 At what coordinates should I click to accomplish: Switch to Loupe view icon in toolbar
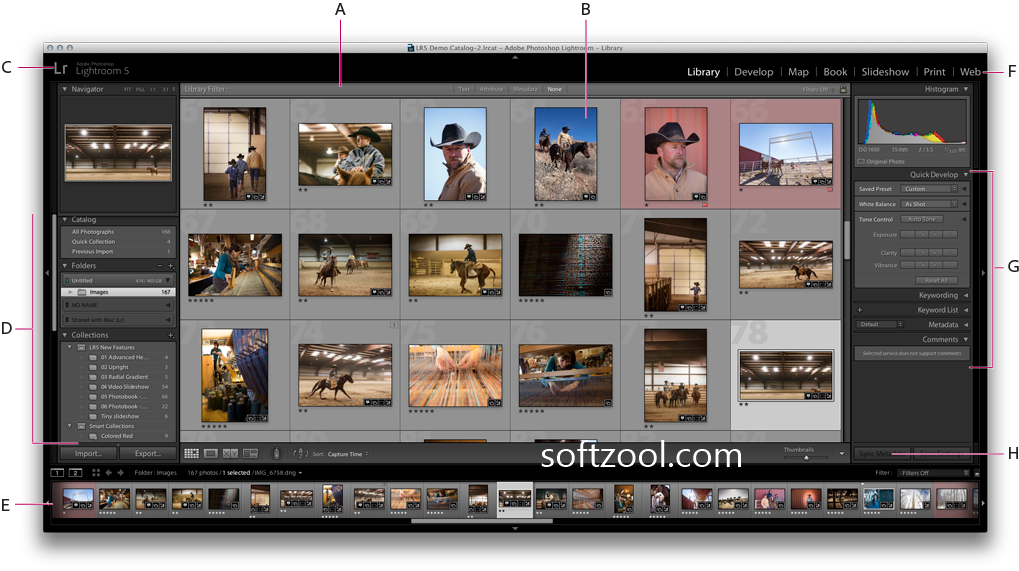[x=211, y=453]
